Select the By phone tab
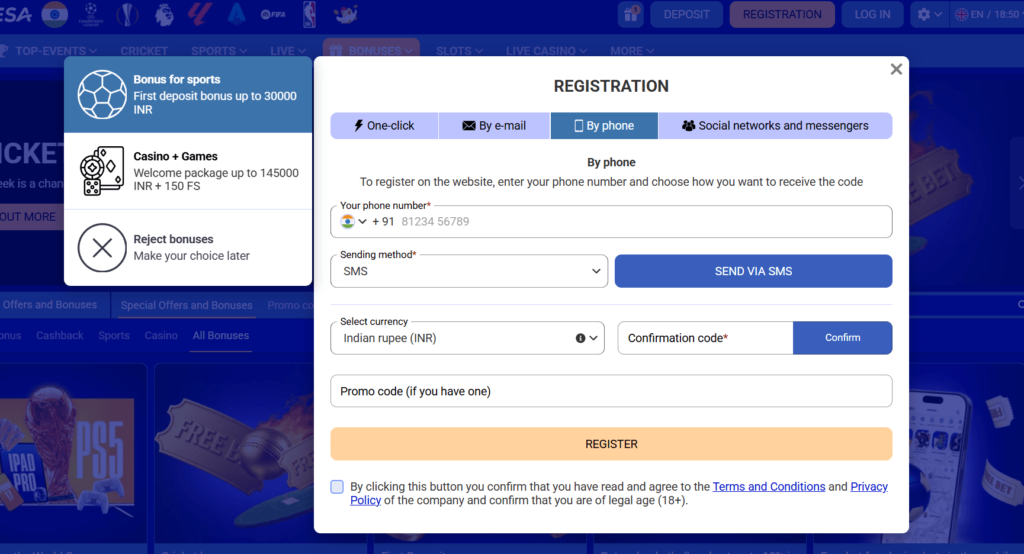1024x554 pixels. click(604, 125)
